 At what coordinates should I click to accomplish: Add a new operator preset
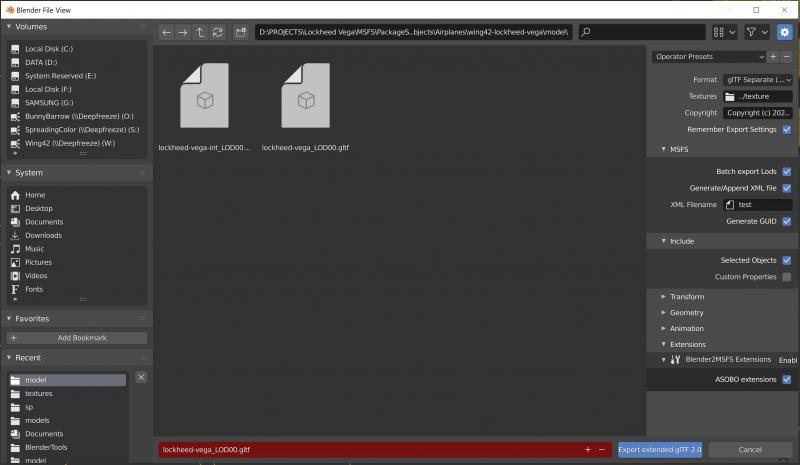773,57
